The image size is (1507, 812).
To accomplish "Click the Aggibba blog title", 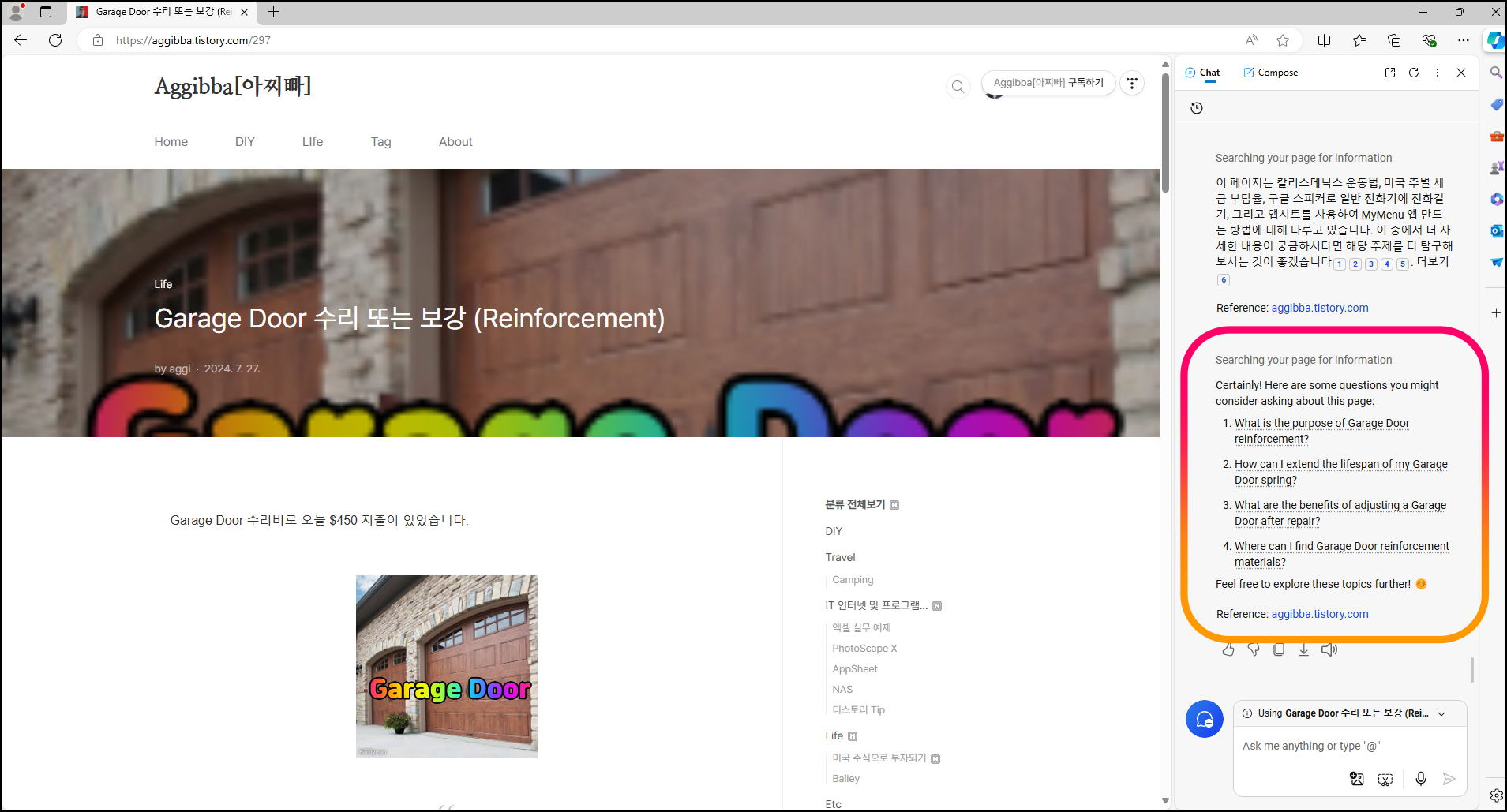I will pos(233,86).
